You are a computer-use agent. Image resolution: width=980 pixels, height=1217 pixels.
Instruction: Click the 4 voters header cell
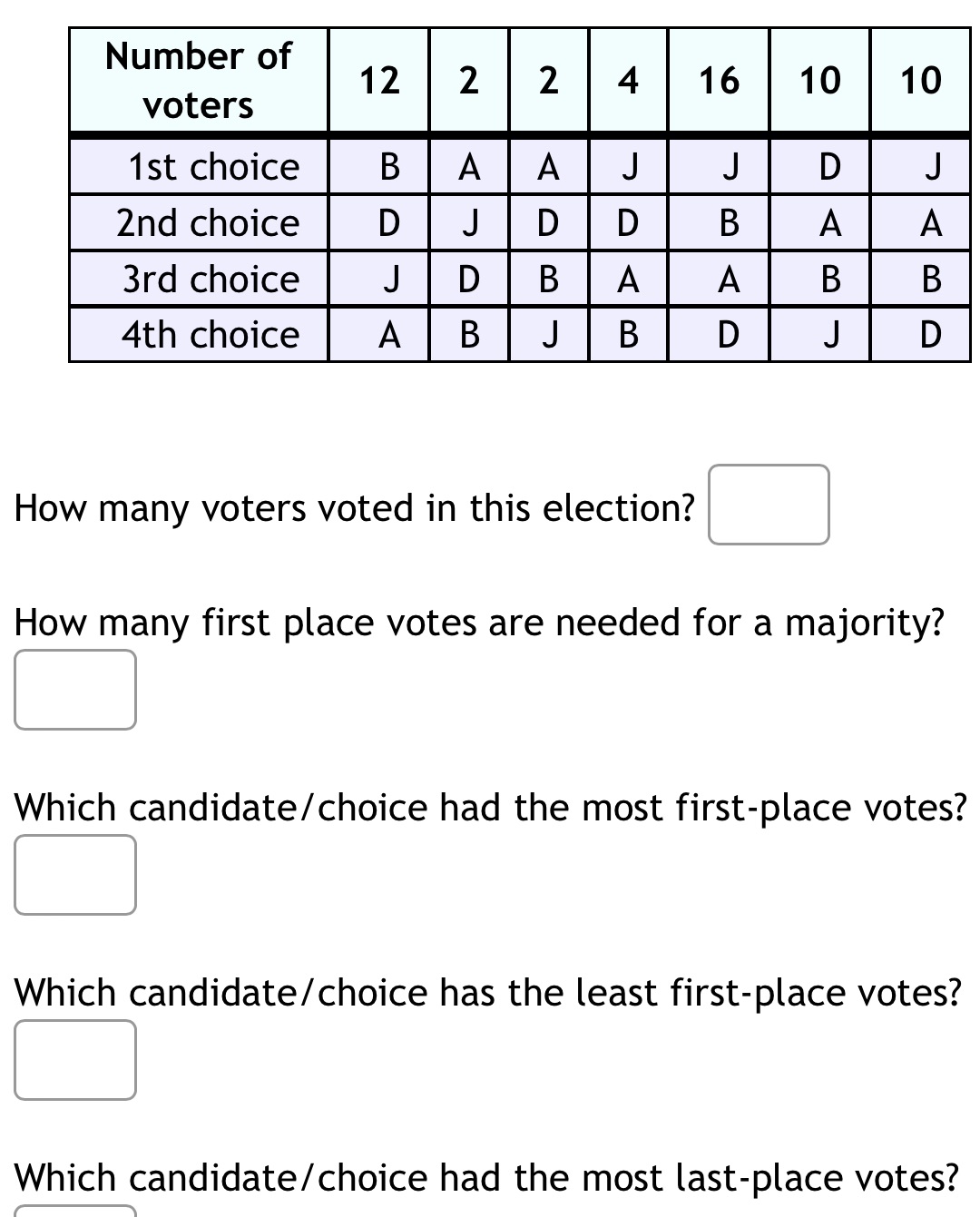point(627,80)
